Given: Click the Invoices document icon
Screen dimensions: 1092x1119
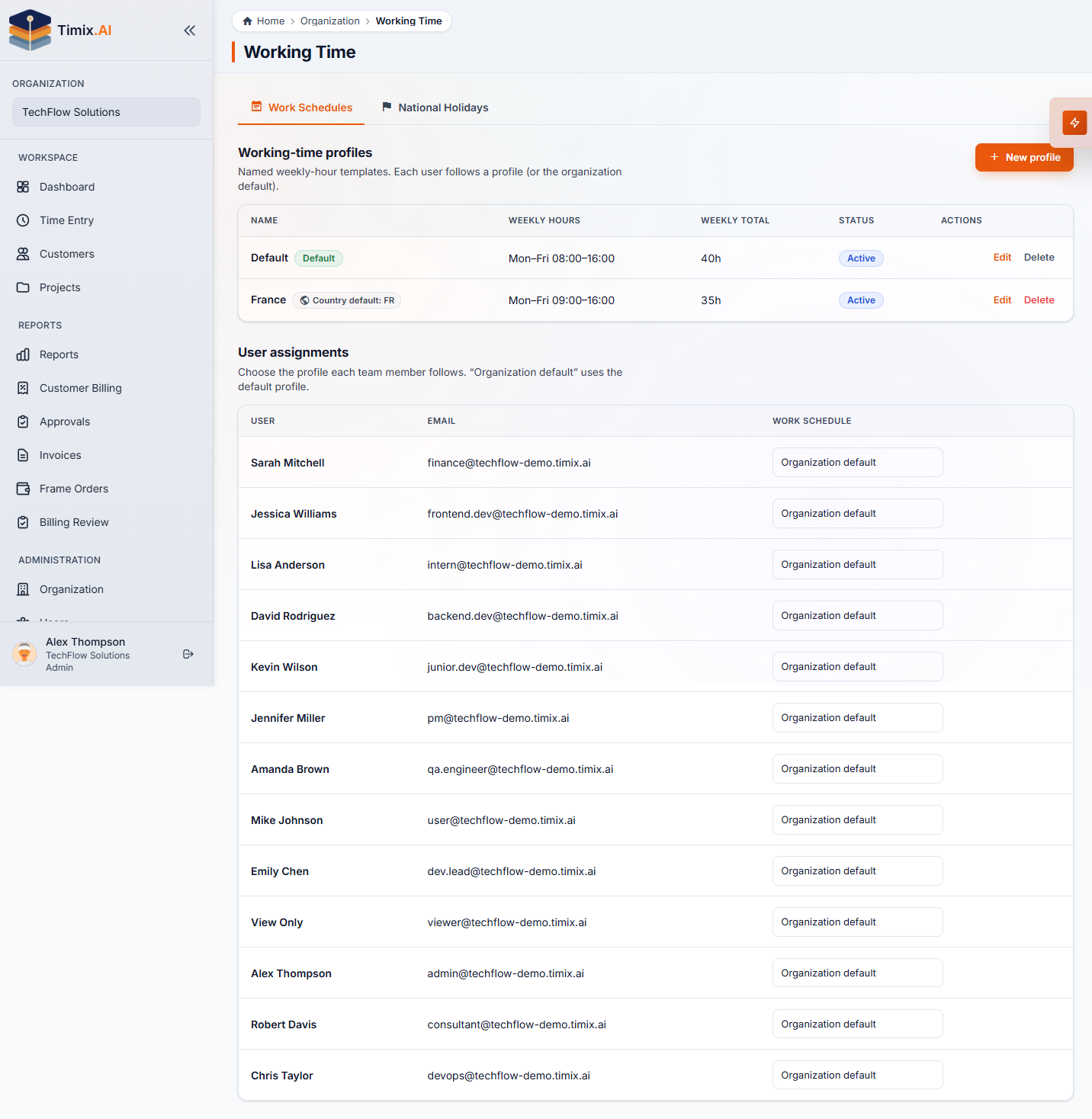Looking at the screenshot, I should (23, 455).
